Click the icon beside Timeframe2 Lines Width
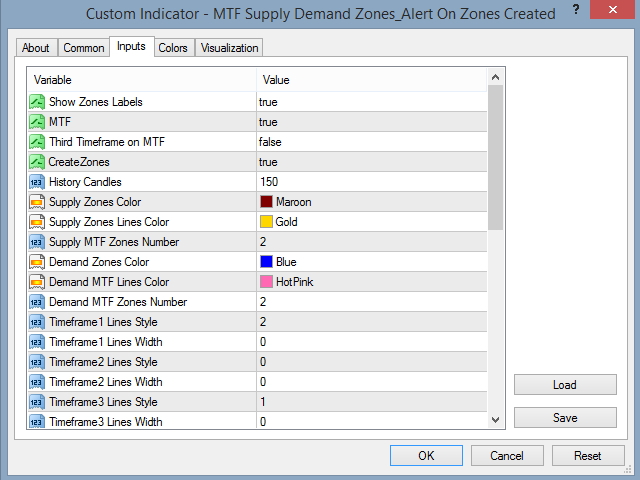This screenshot has height=480, width=640. [x=37, y=382]
